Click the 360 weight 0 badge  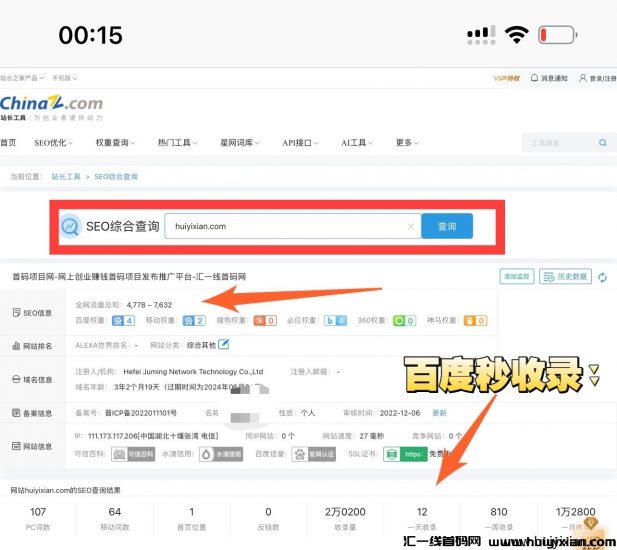405,321
